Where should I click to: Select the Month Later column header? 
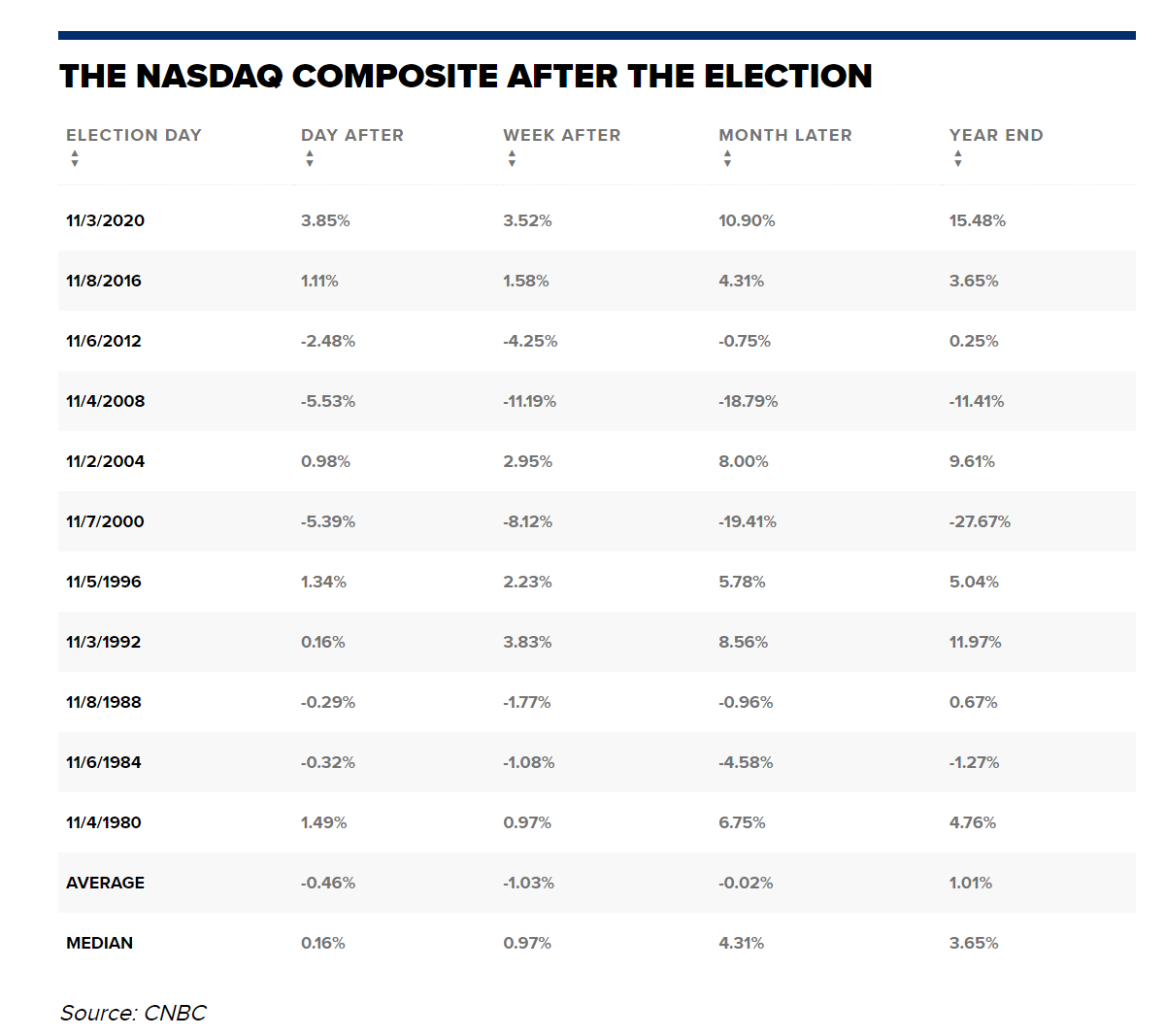[x=784, y=135]
